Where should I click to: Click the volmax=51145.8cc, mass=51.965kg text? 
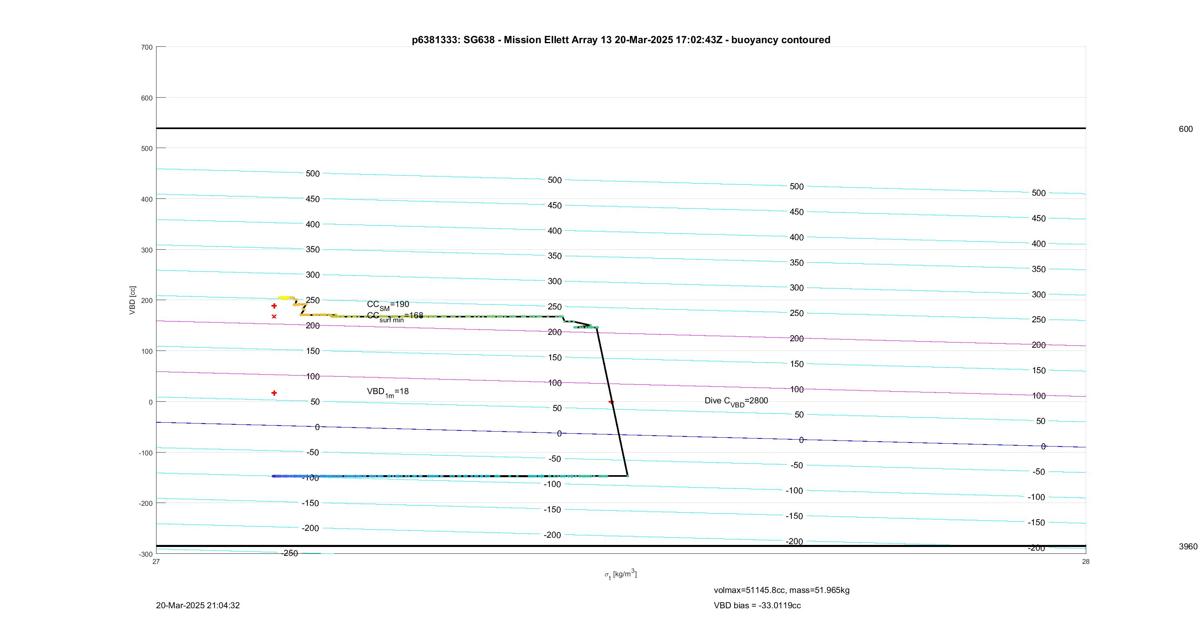click(x=782, y=590)
